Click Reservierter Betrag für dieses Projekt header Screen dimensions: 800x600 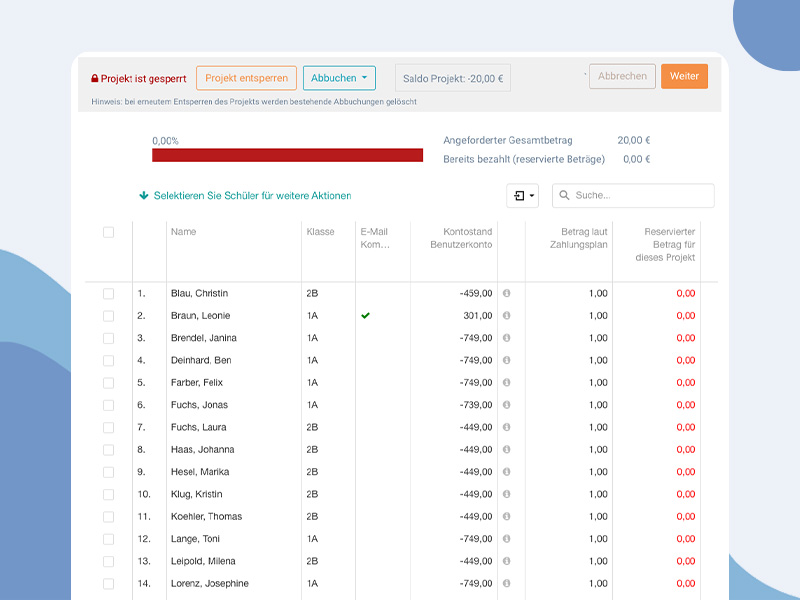[665, 244]
